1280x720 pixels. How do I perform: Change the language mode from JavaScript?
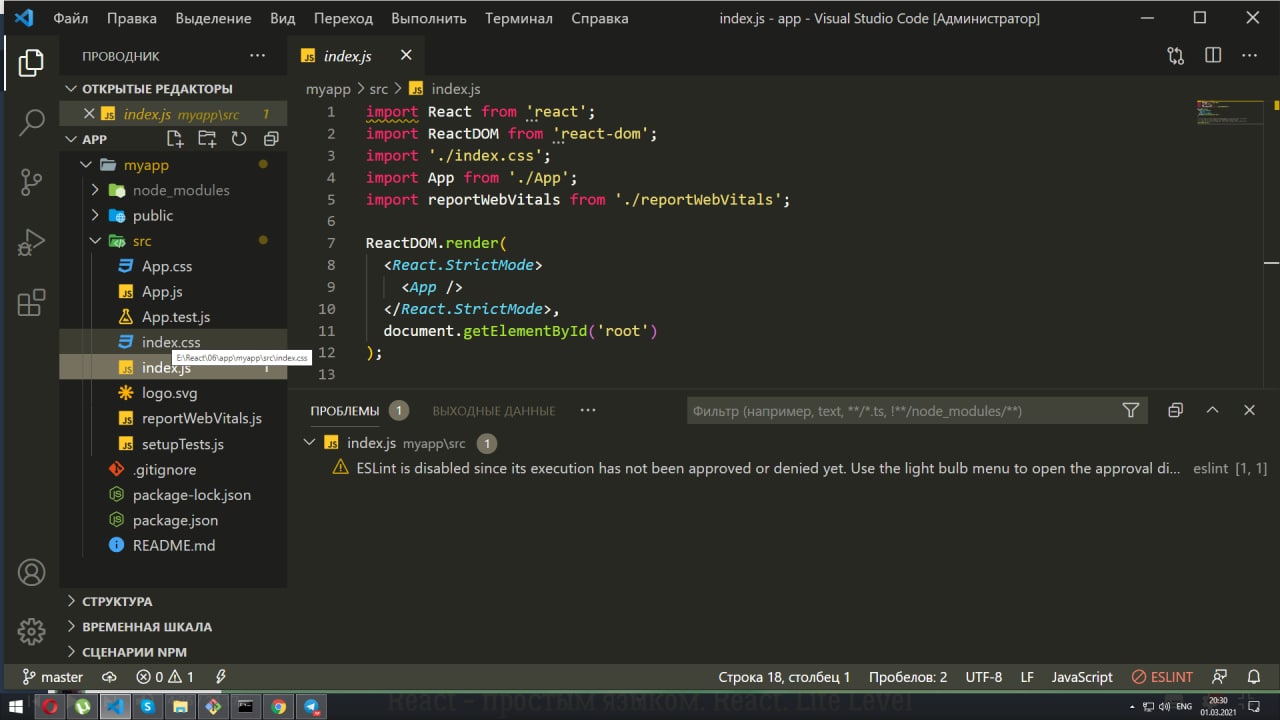pos(1082,677)
